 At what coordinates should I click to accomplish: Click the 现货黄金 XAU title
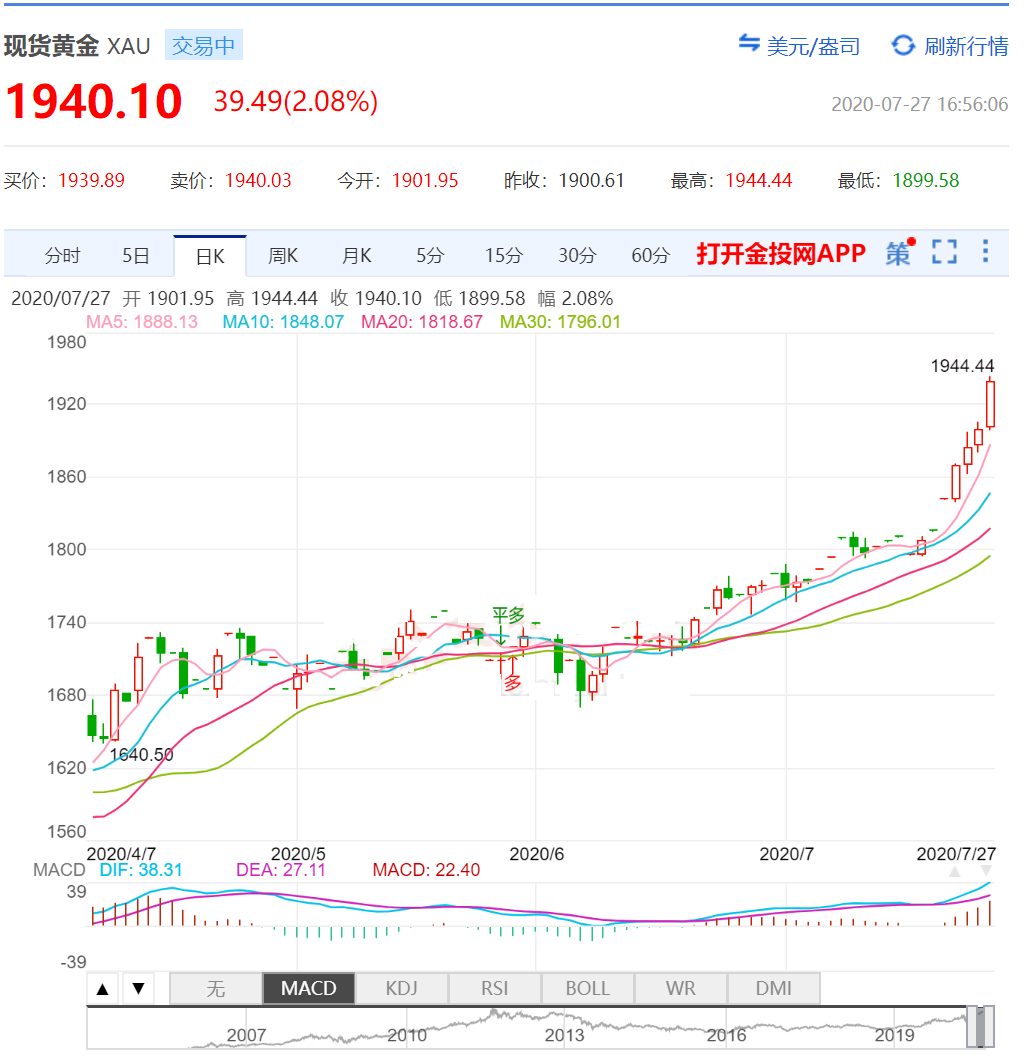[x=77, y=46]
